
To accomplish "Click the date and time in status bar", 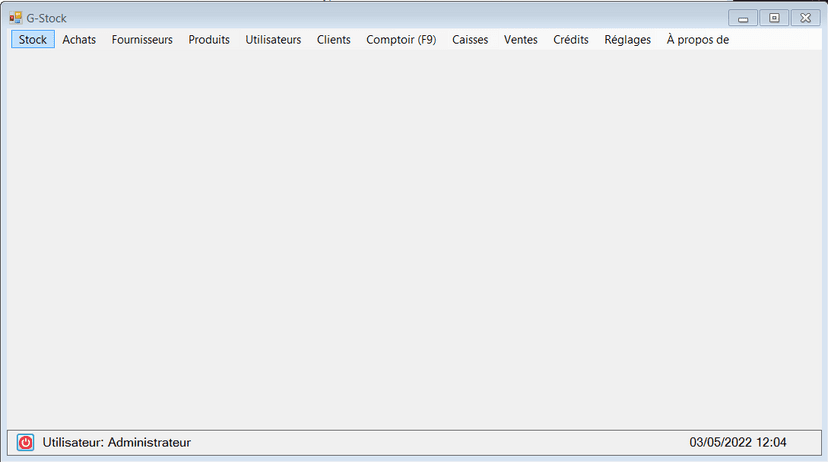I will coord(738,442).
